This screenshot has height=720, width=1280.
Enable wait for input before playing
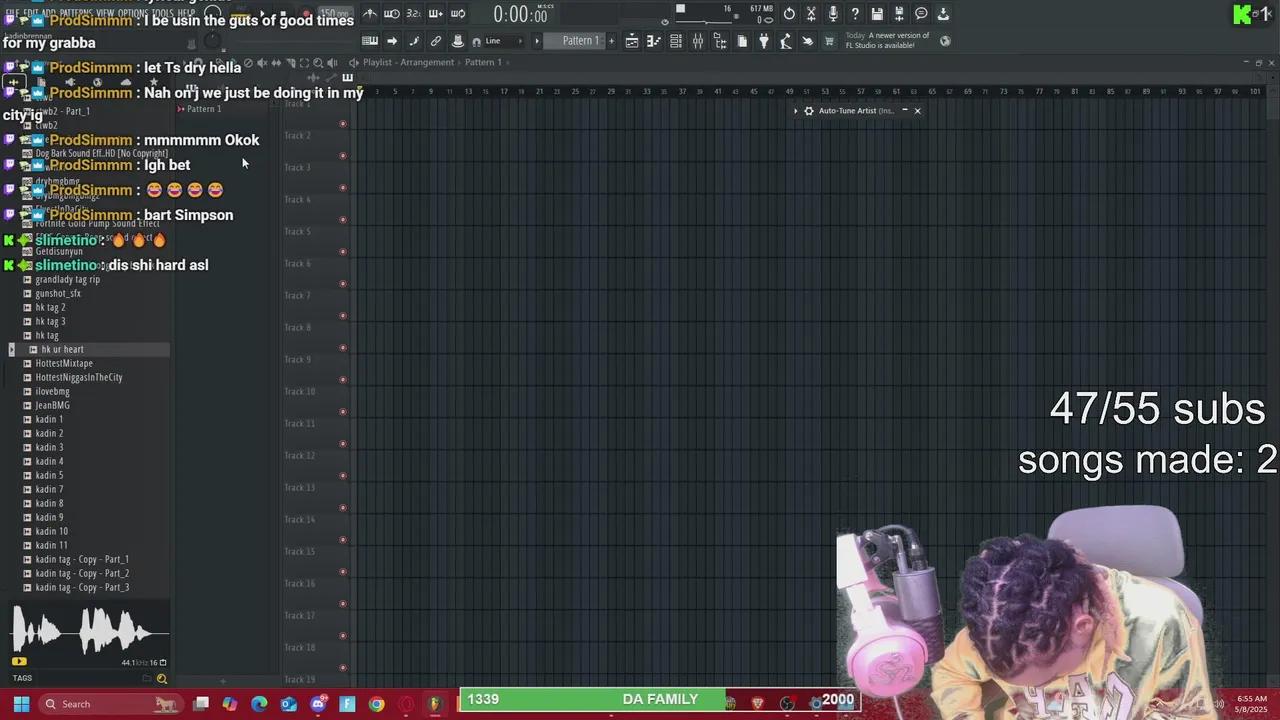[x=392, y=14]
